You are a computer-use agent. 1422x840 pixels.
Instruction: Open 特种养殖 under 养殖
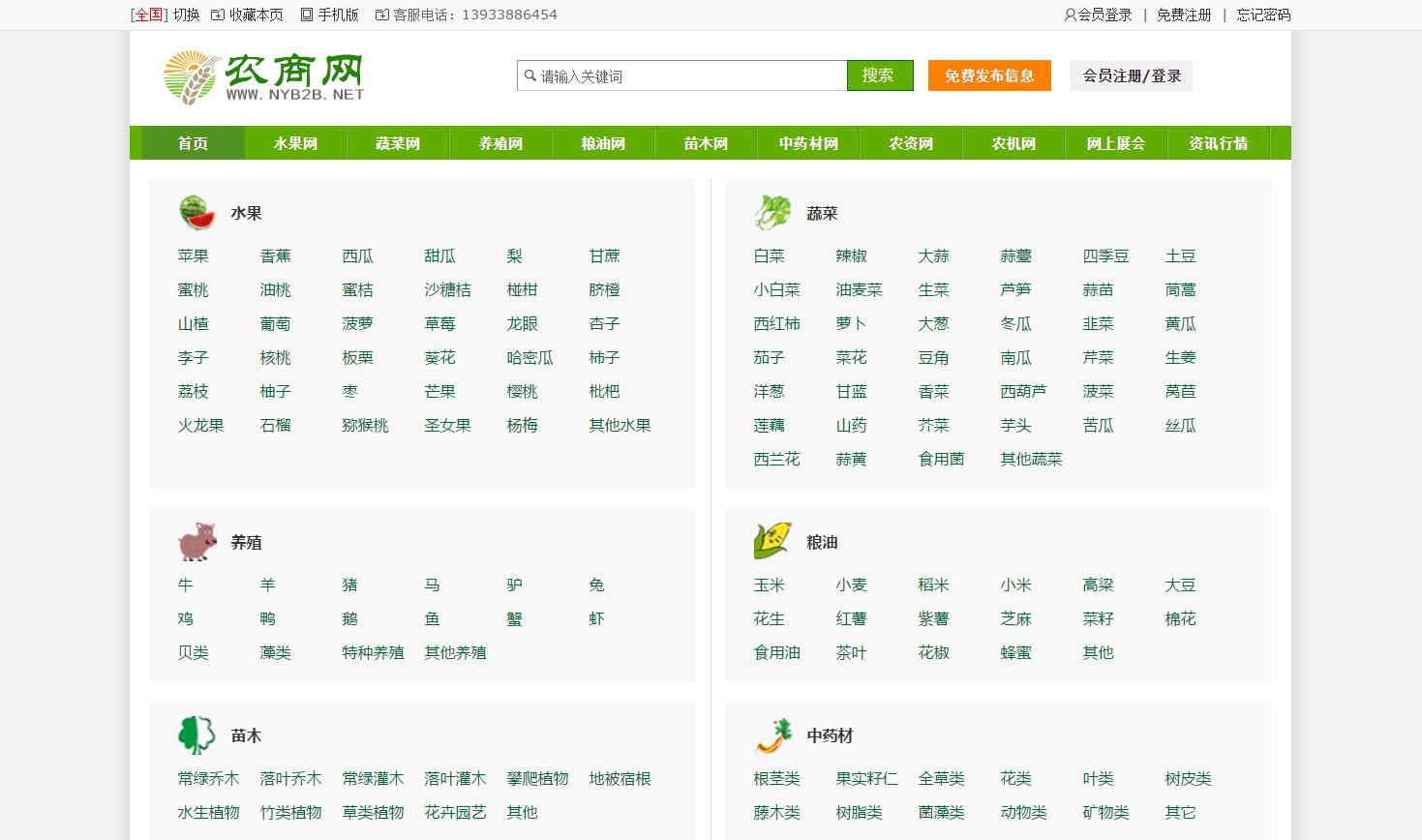pos(374,652)
